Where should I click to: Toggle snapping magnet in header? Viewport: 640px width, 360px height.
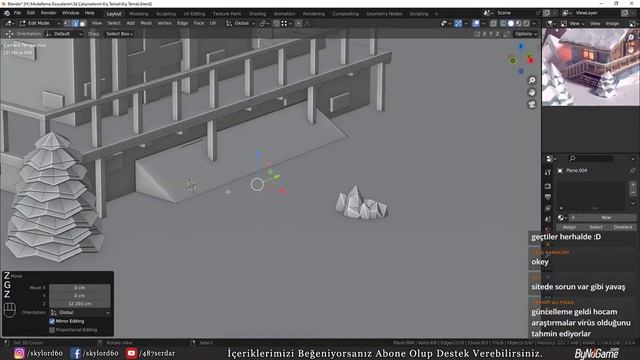point(276,23)
